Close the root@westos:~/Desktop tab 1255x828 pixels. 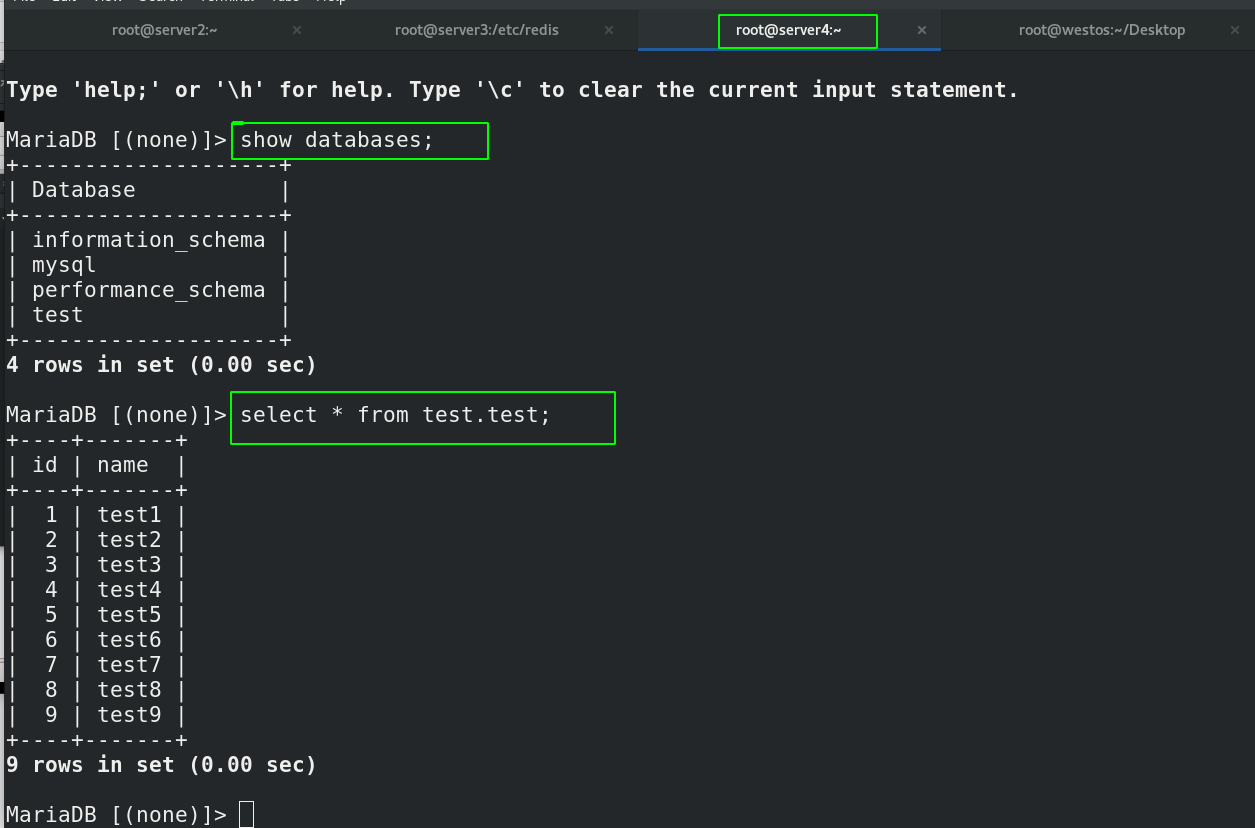coord(1234,30)
